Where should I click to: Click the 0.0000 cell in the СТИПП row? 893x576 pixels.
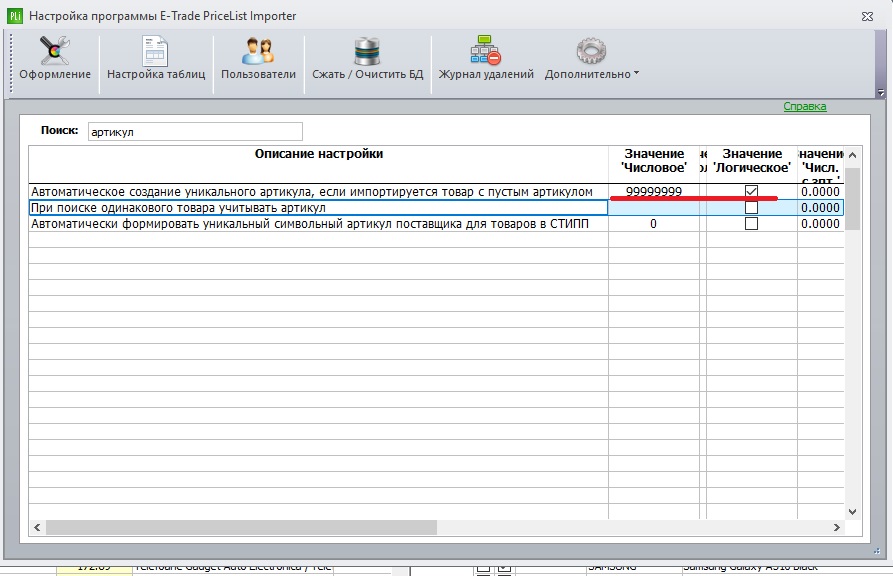pyautogui.click(x=820, y=223)
